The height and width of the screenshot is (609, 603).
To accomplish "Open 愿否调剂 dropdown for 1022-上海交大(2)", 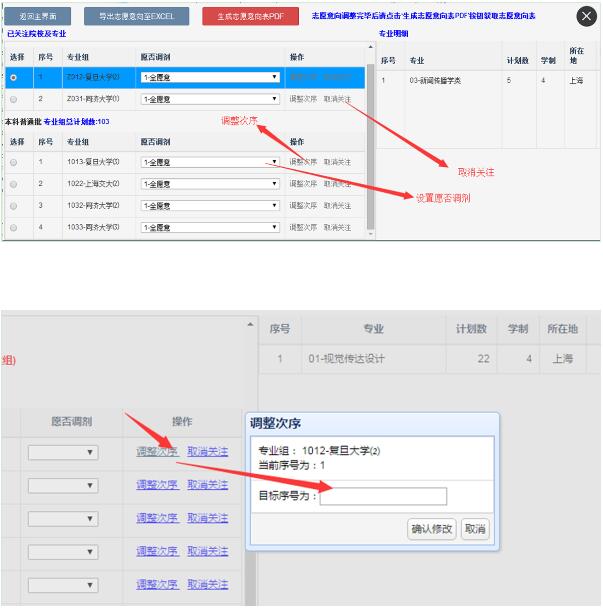I will click(210, 184).
